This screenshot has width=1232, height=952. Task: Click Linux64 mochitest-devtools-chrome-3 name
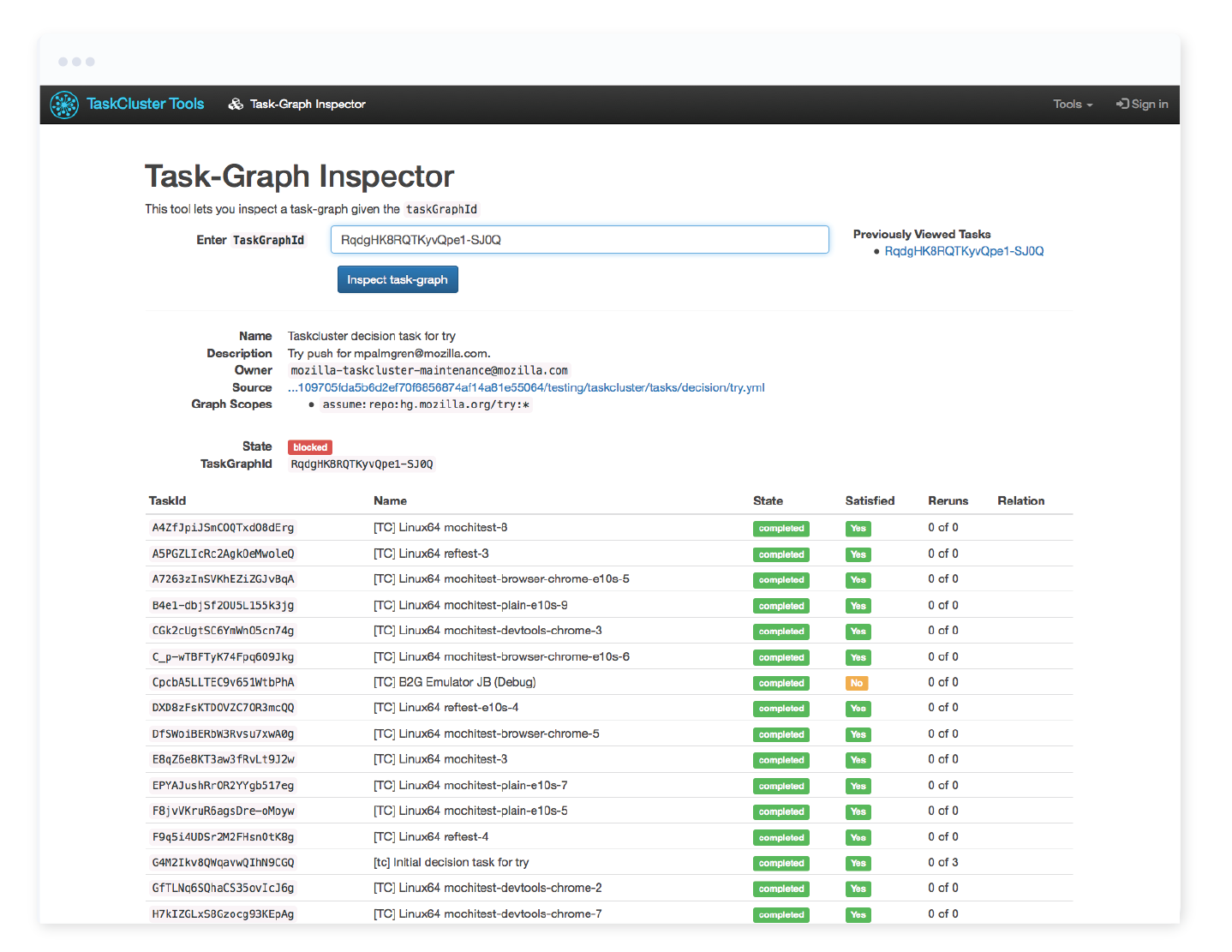pos(487,631)
